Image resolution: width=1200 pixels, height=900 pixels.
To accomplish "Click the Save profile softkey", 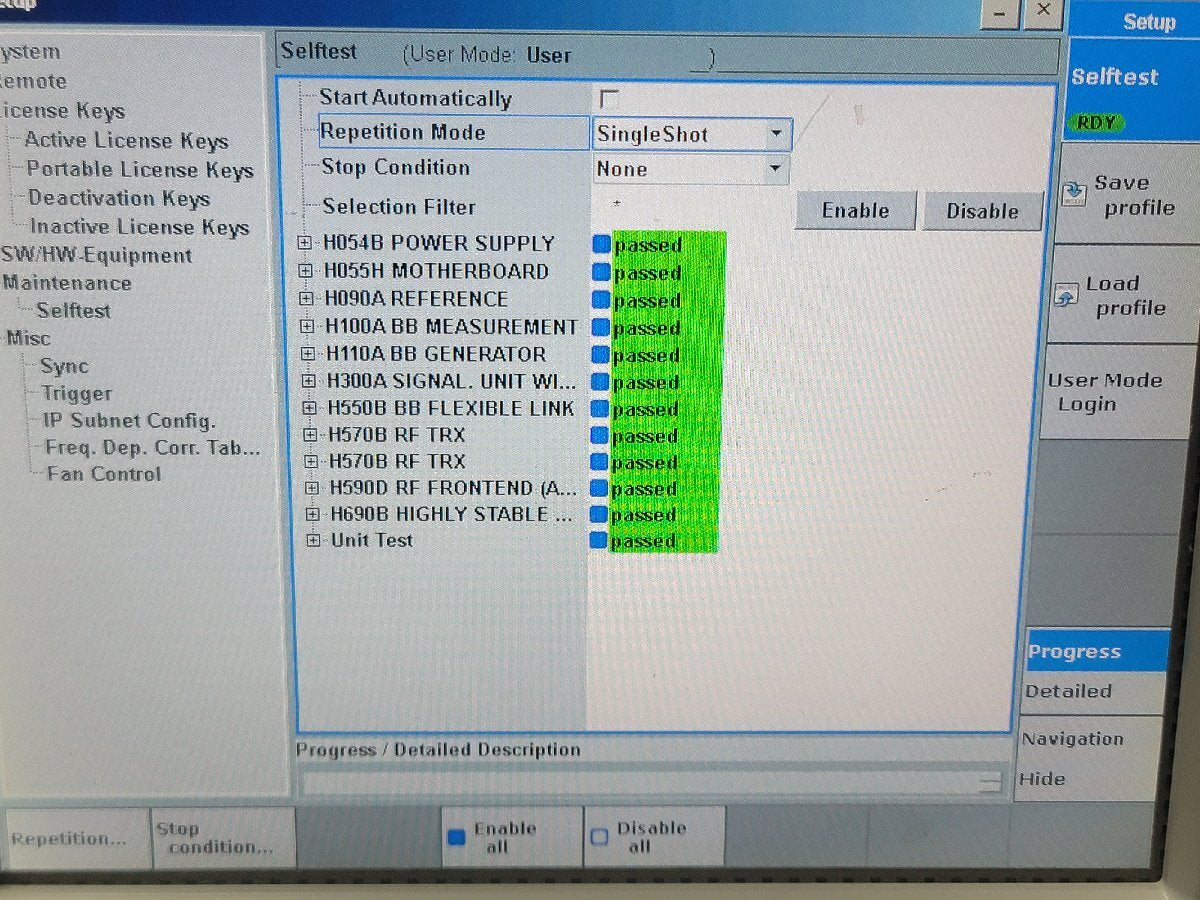I will (x=1128, y=195).
